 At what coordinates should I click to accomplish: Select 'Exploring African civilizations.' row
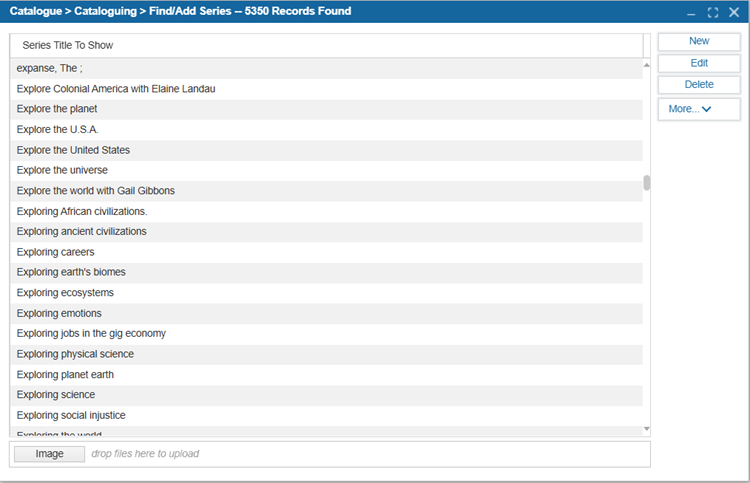pos(326,211)
